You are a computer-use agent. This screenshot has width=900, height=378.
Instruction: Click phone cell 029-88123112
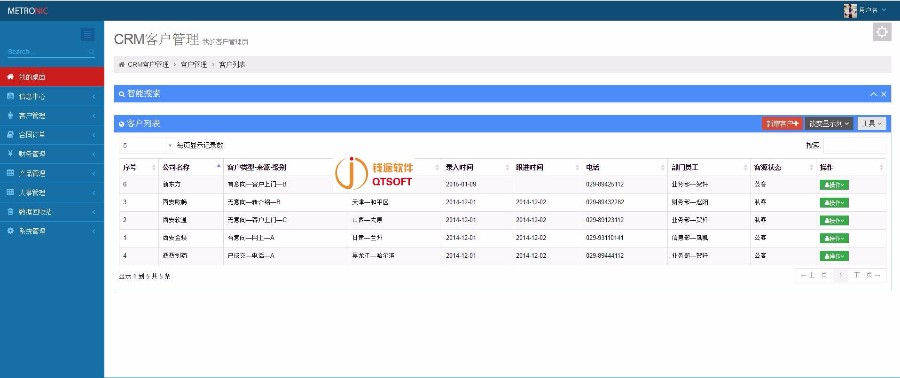click(x=605, y=220)
